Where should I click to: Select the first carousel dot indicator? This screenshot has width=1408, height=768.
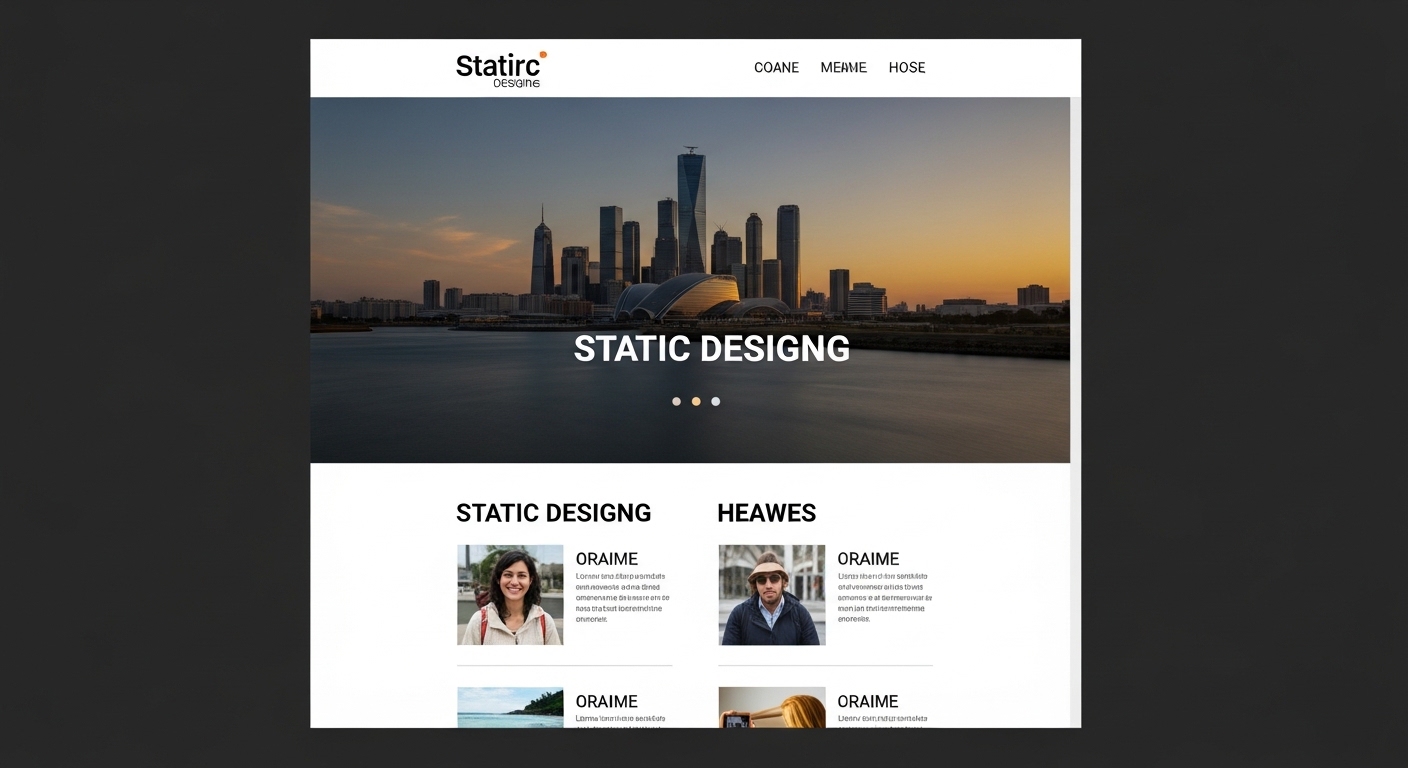point(676,401)
